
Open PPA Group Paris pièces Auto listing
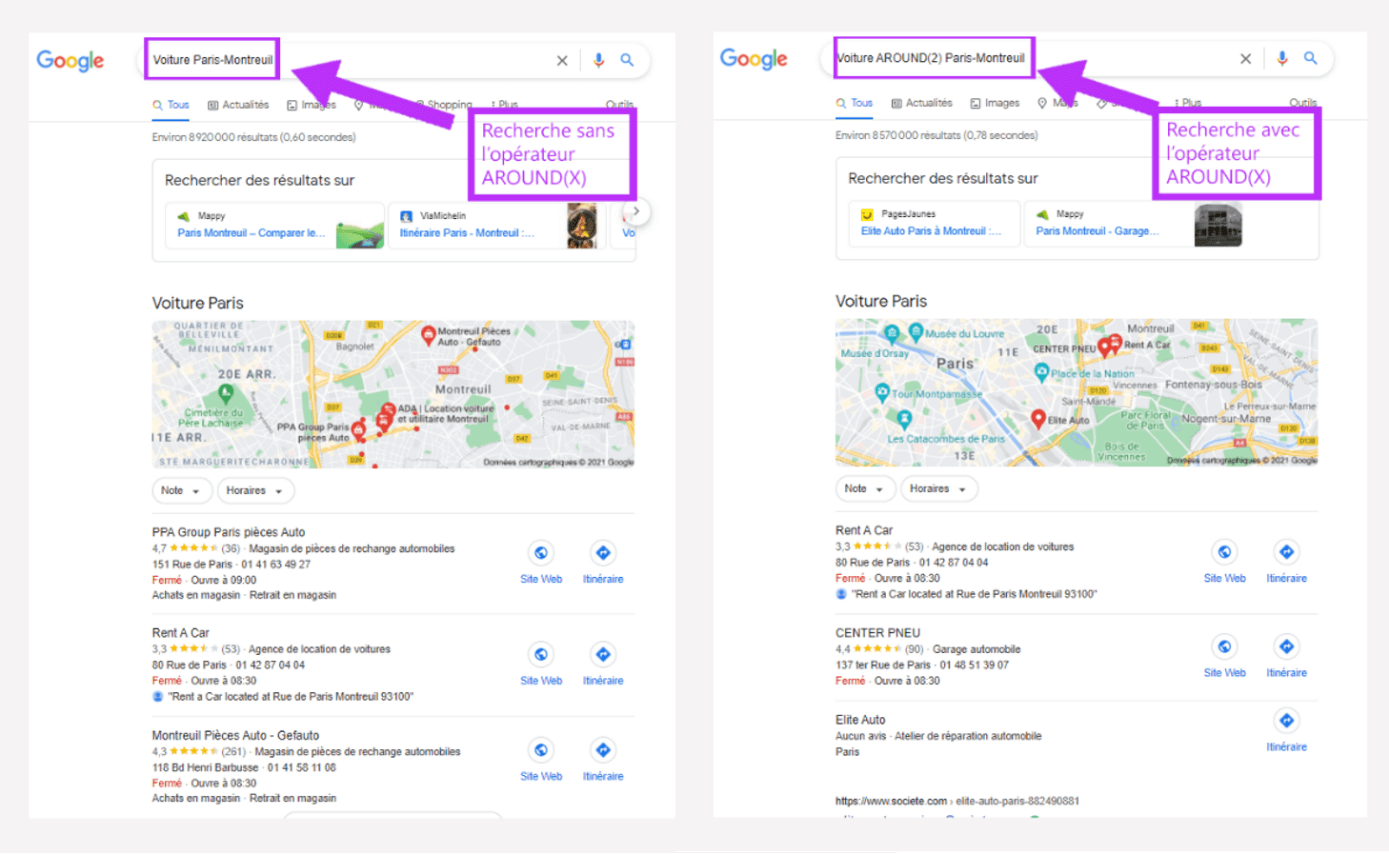tap(229, 532)
